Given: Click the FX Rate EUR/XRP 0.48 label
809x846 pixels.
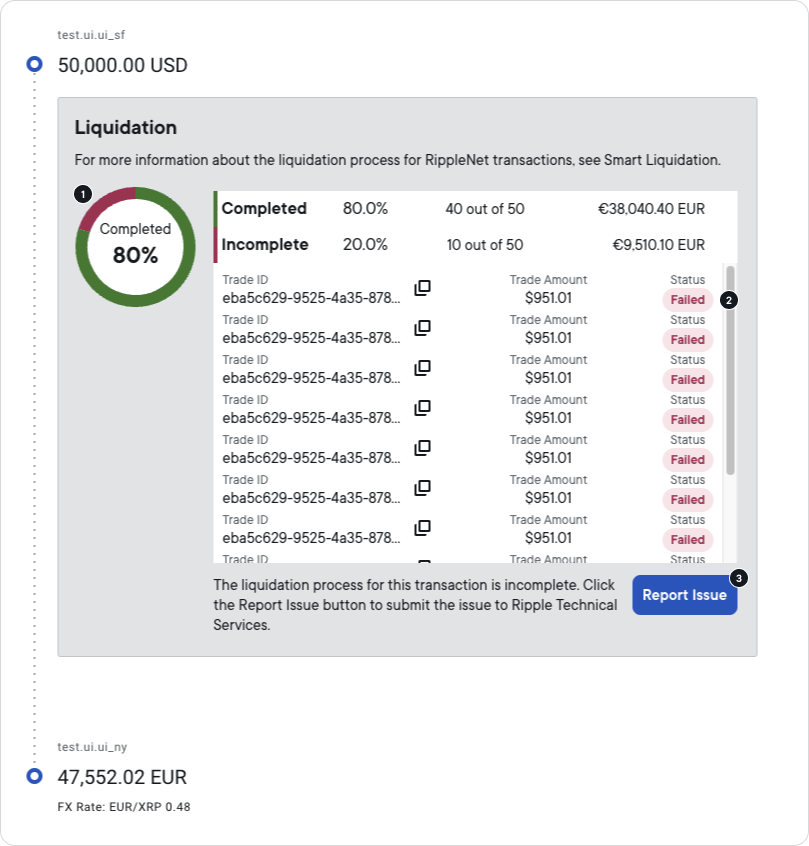Looking at the screenshot, I should [x=125, y=806].
